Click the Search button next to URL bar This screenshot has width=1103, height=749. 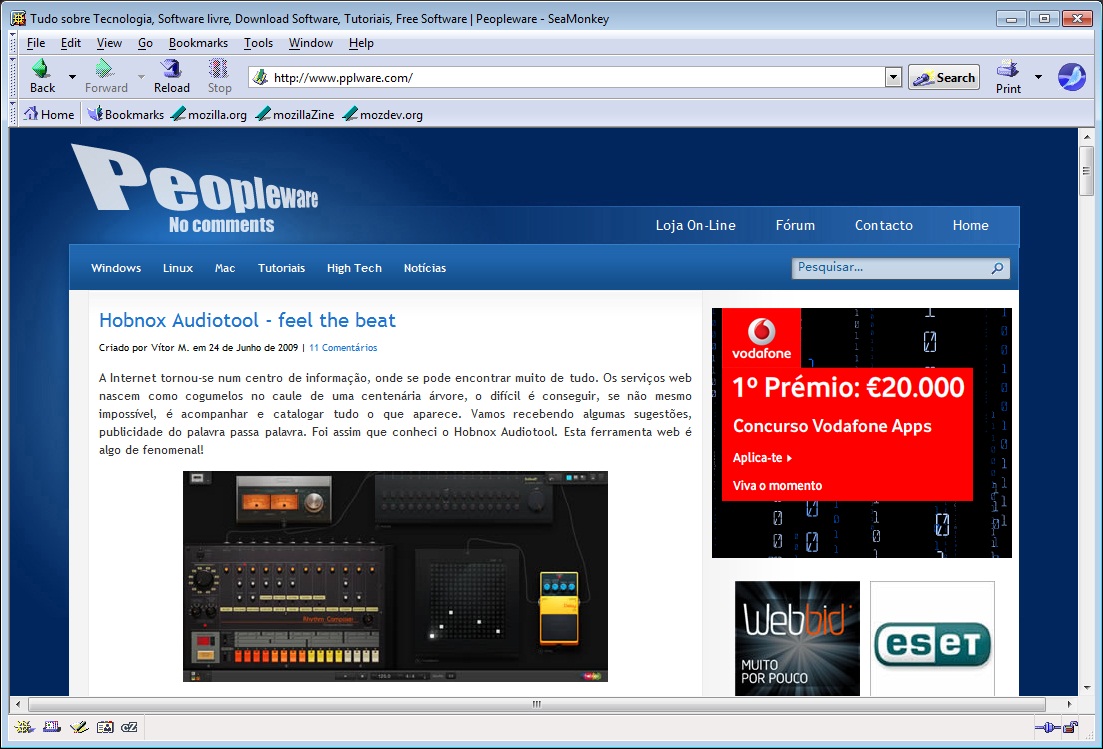(x=943, y=77)
